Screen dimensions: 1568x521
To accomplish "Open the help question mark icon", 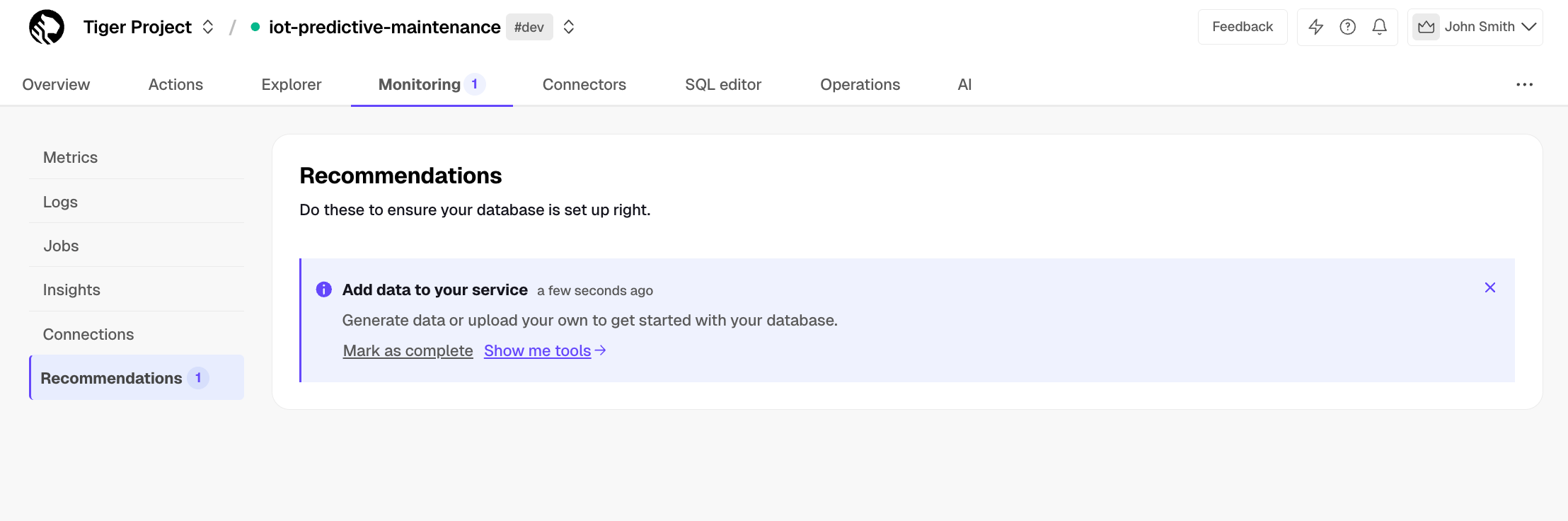I will (x=1347, y=27).
